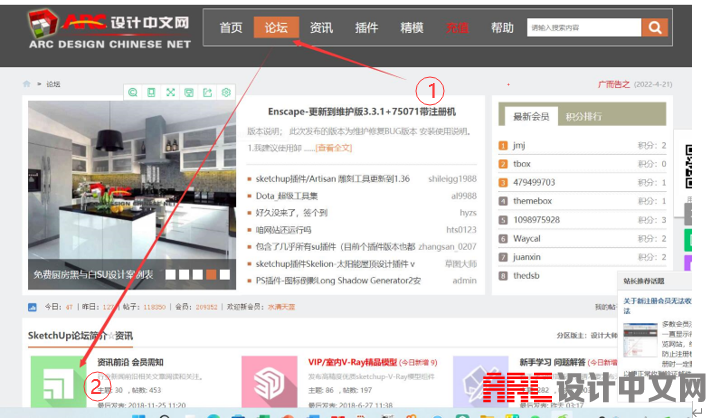Open the 论坛 menu item
The height and width of the screenshot is (418, 714).
point(276,28)
